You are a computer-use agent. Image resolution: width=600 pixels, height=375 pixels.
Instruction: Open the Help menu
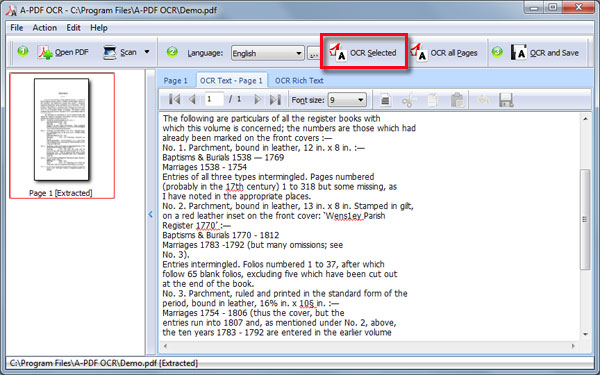coord(99,28)
